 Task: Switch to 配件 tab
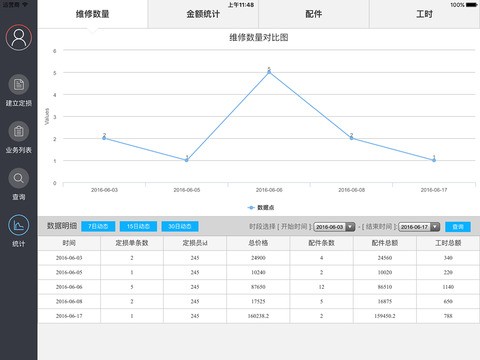point(314,14)
